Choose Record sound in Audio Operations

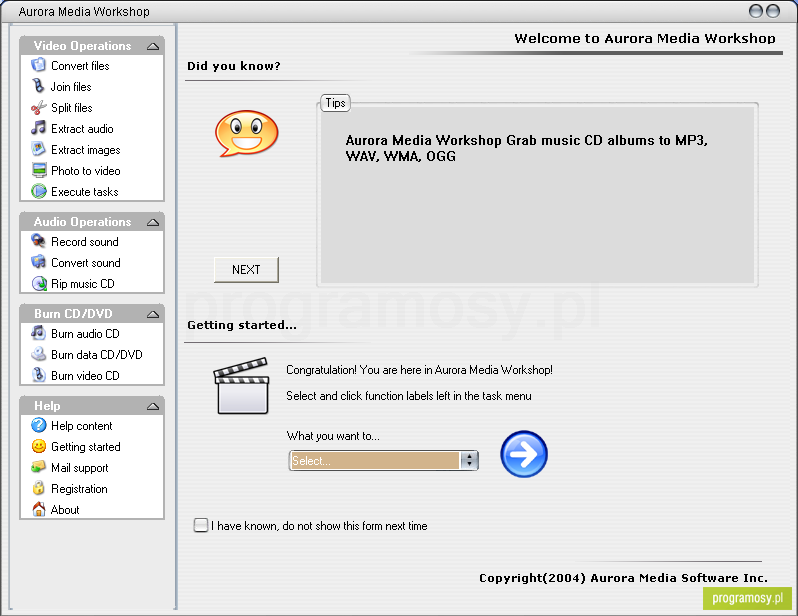[x=84, y=241]
